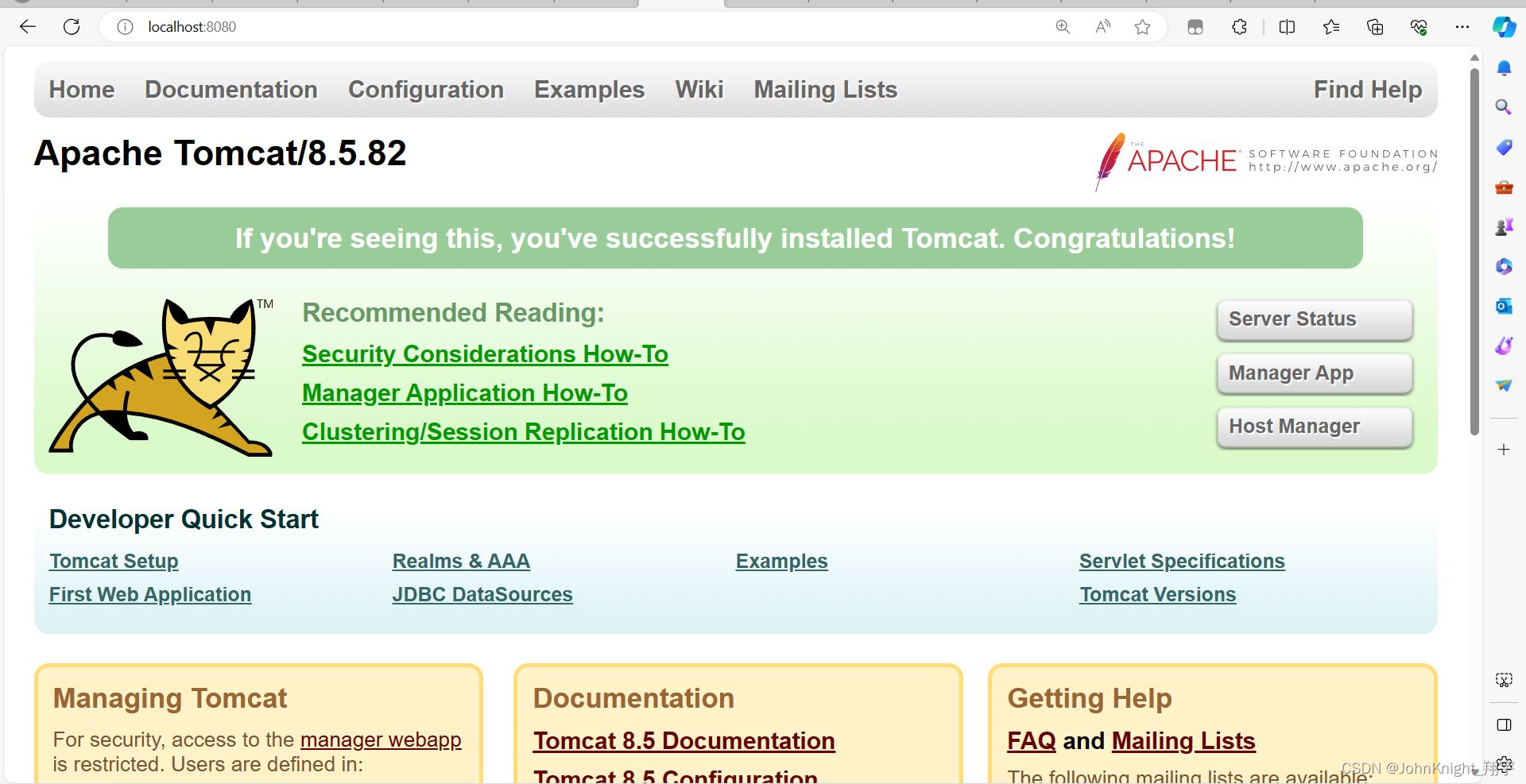Open Mailing Lists link under Getting Help
Viewport: 1526px width, 784px height.
point(1183,741)
